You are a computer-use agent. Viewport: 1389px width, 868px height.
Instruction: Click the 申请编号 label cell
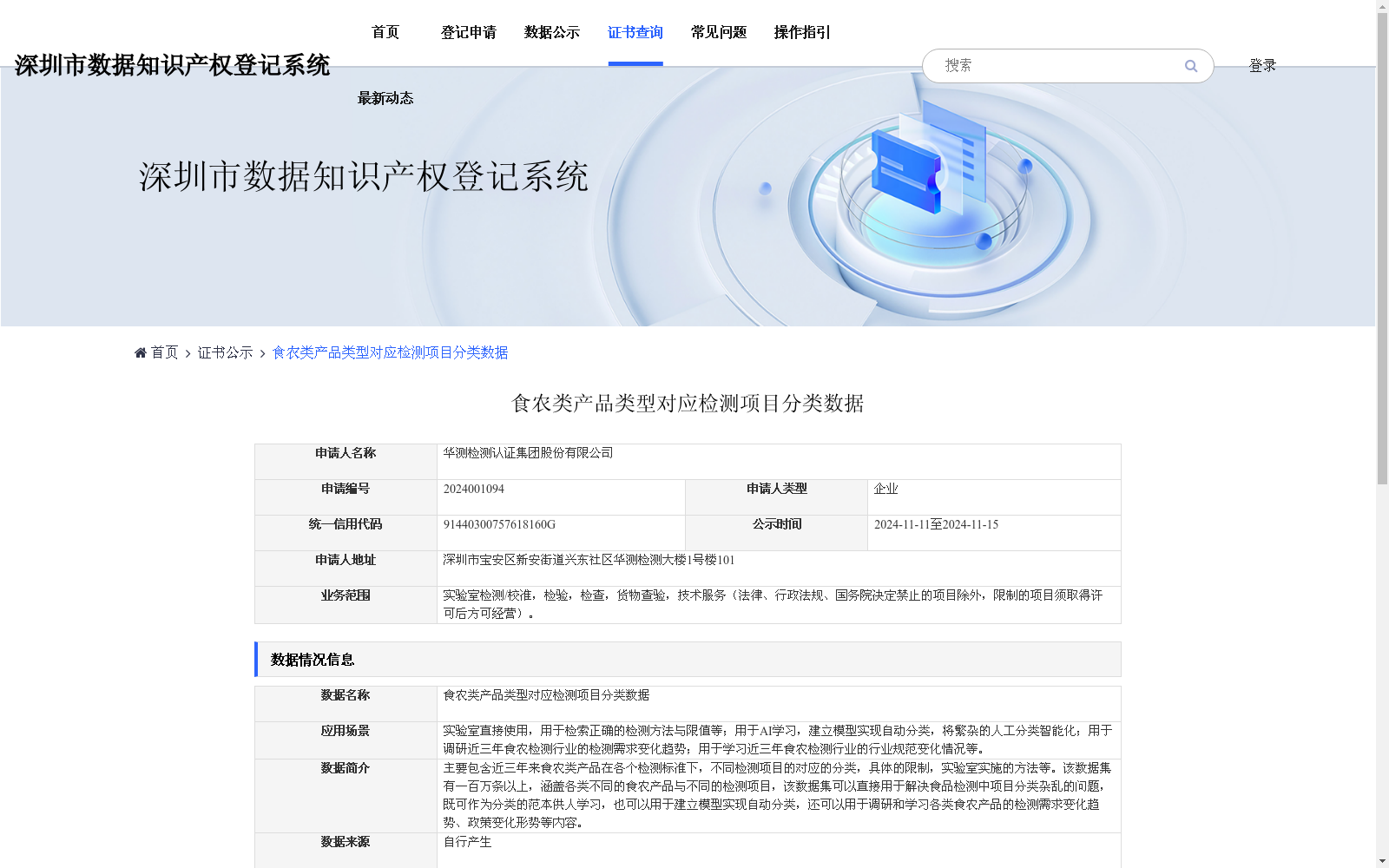click(346, 497)
